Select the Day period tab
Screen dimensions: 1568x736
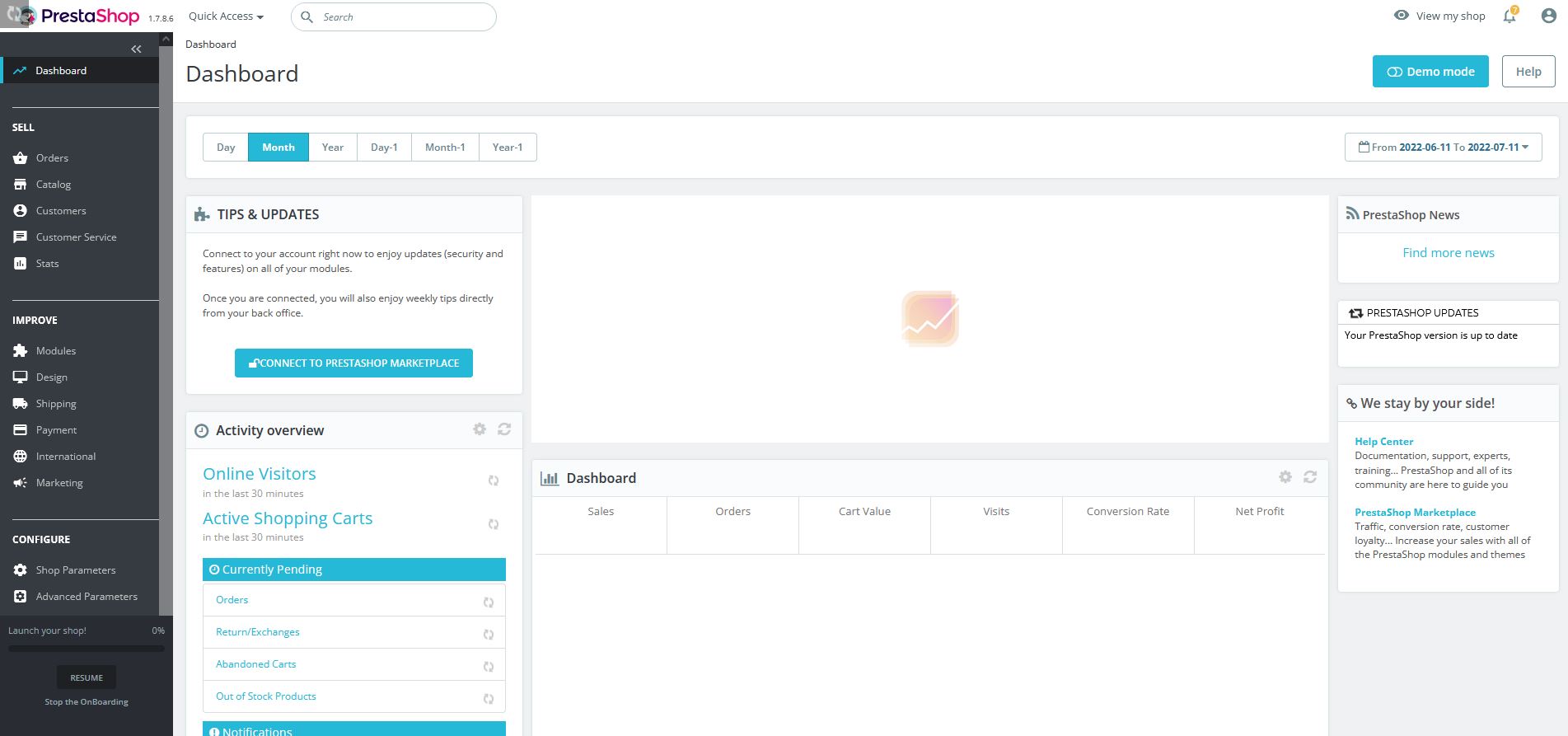(x=226, y=148)
